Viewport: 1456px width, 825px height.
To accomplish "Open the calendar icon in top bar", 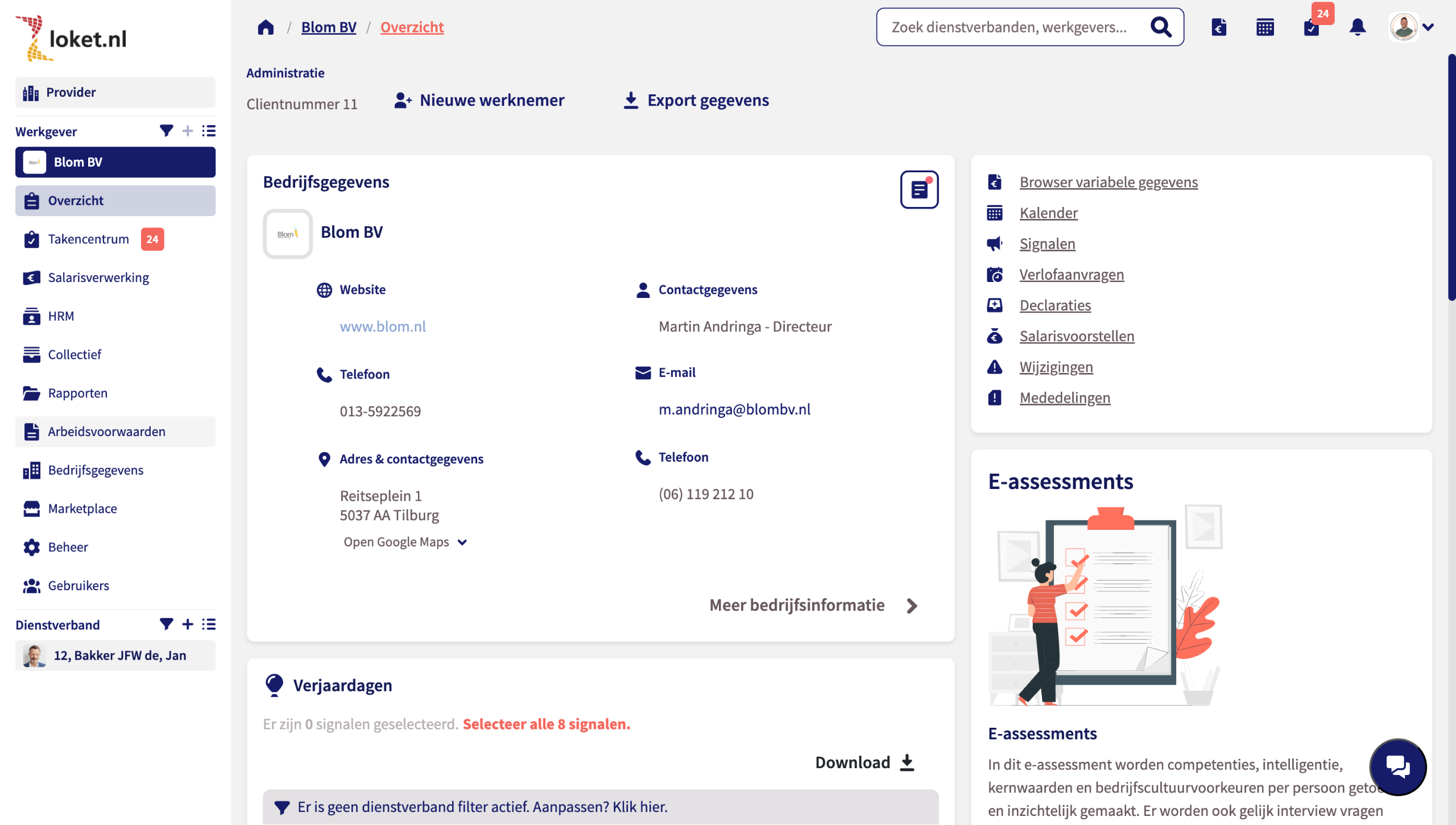I will (1265, 27).
